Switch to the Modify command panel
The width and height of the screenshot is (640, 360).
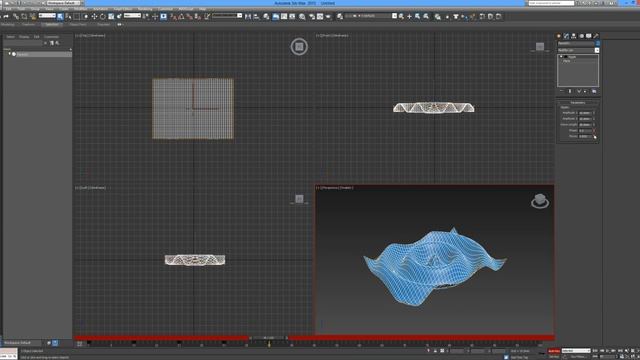click(x=566, y=36)
